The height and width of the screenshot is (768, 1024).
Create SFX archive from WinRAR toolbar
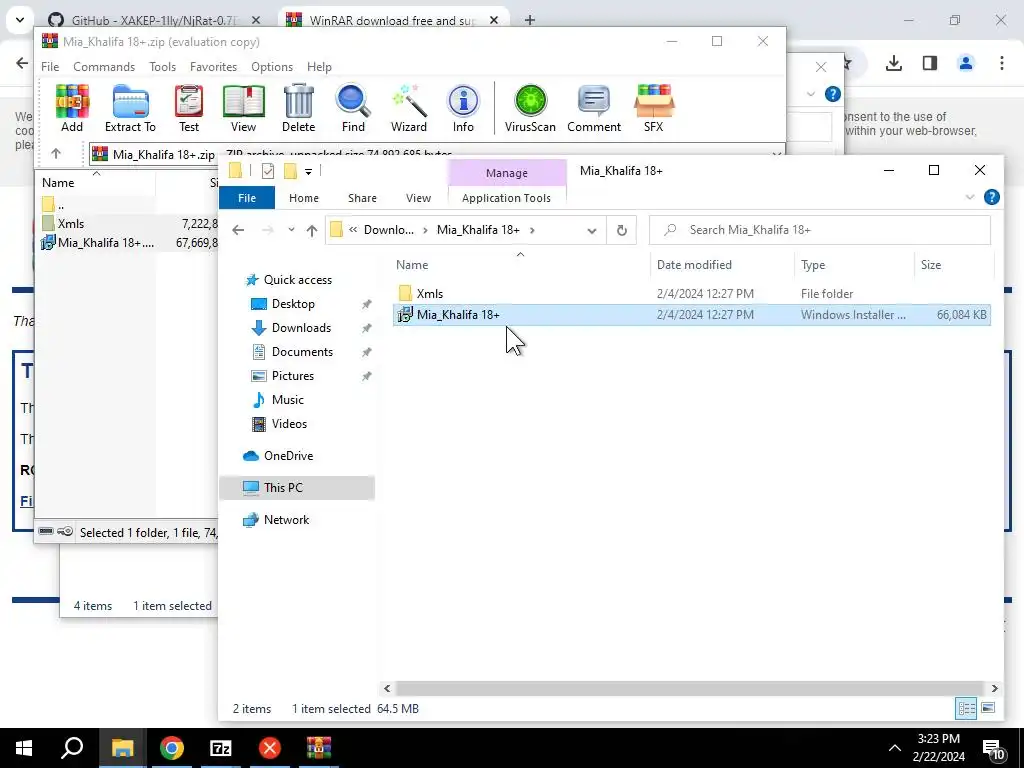tap(654, 108)
